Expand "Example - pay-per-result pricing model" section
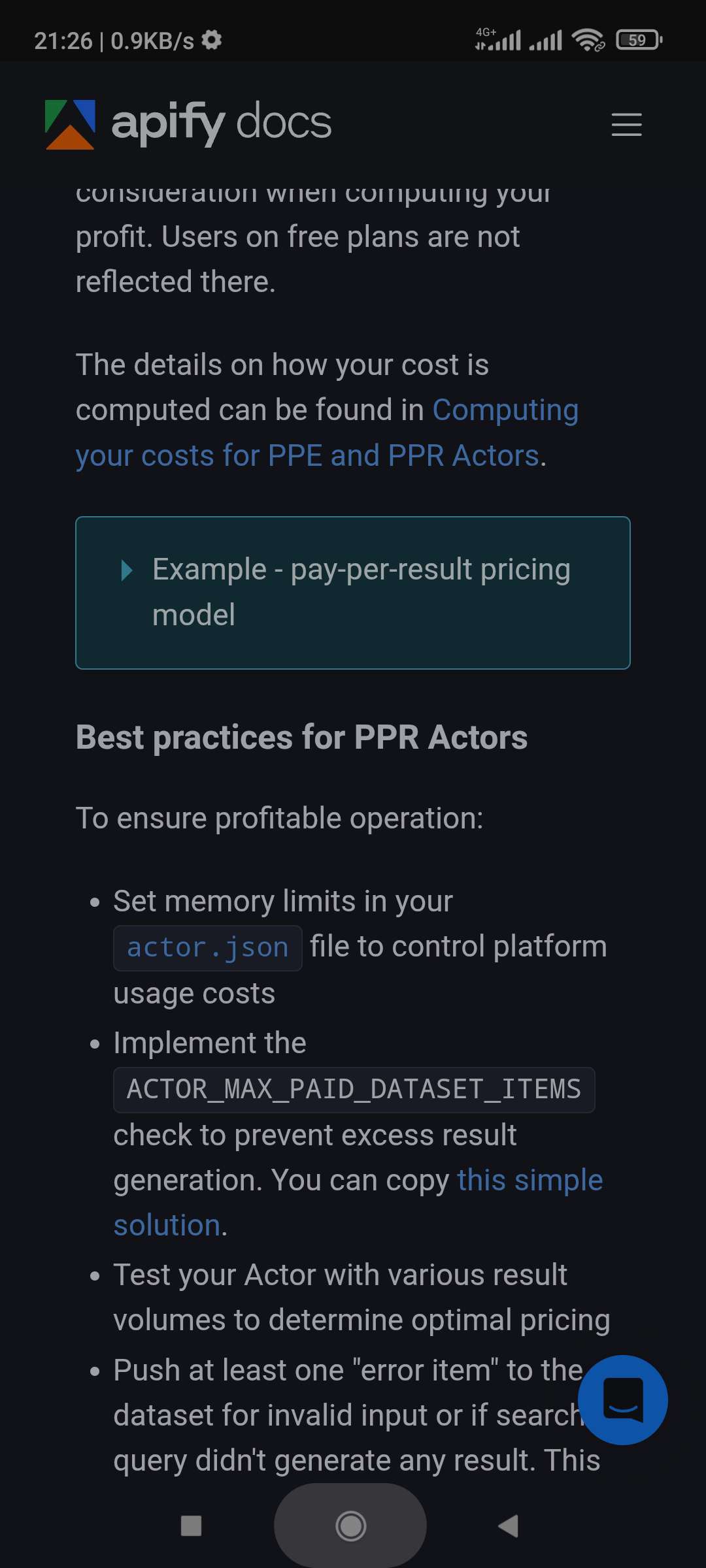 [x=353, y=593]
